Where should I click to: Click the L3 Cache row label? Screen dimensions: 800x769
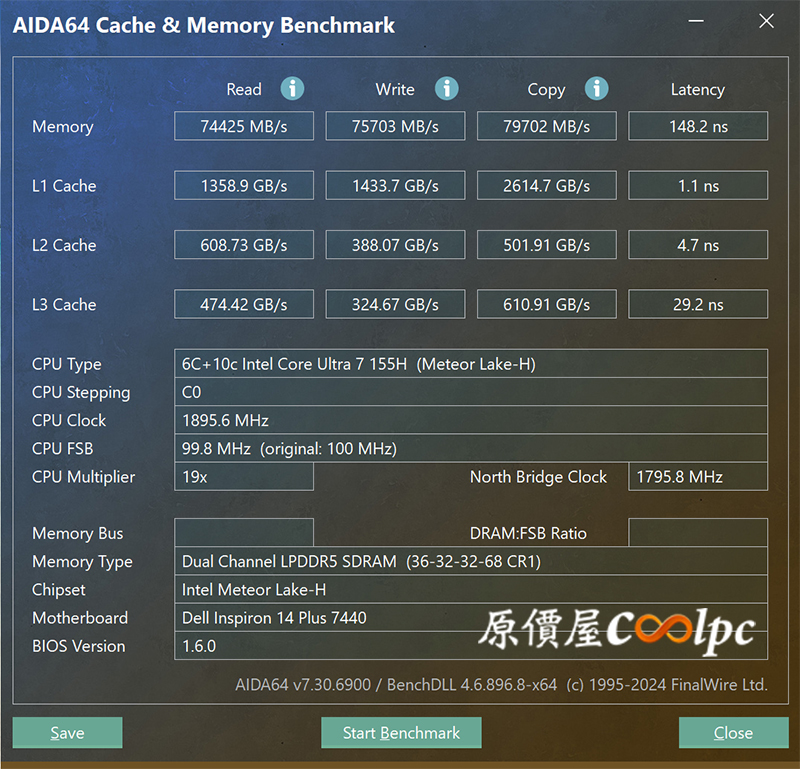[64, 305]
